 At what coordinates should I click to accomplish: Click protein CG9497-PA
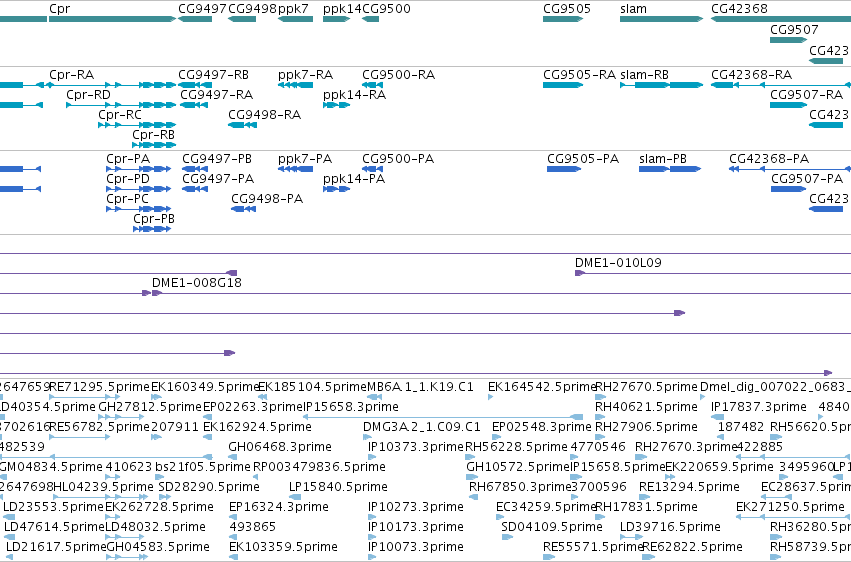(x=195, y=189)
